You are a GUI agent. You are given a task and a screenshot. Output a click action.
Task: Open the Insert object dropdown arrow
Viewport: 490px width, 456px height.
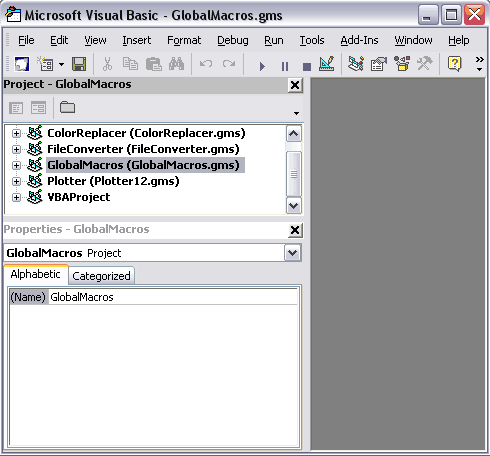61,64
